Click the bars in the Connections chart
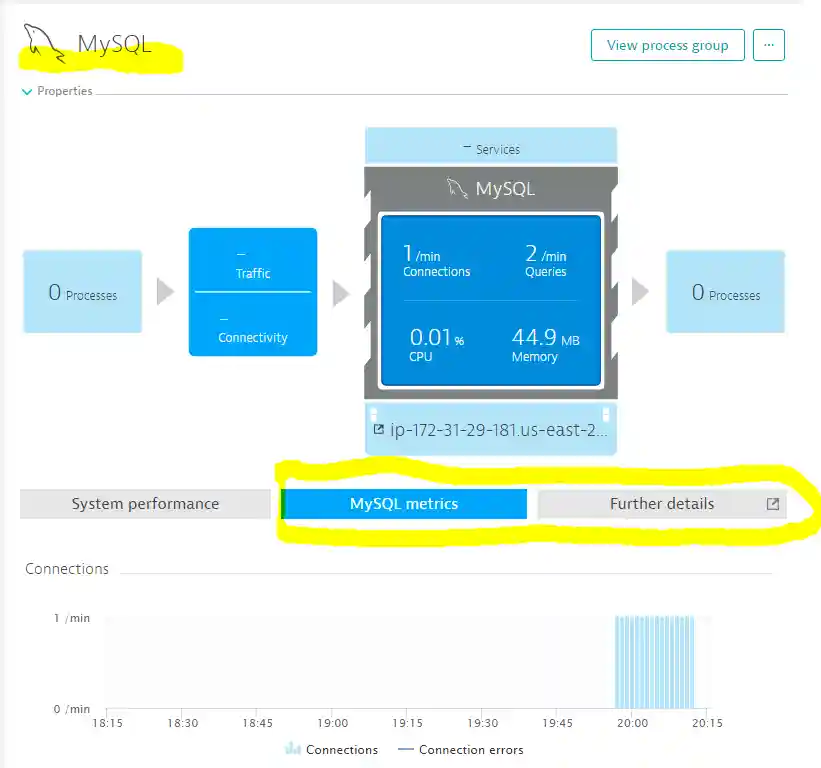This screenshot has height=768, width=821. coord(654,662)
